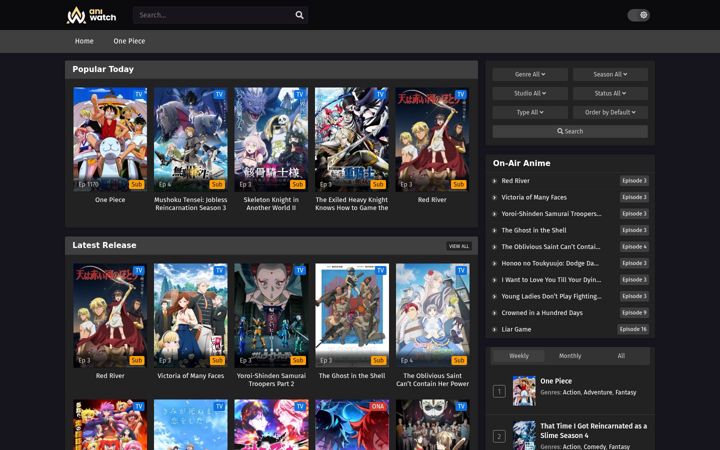The image size is (720, 450).
Task: Click Skeleton Knight in Another World II title
Action: point(271,204)
